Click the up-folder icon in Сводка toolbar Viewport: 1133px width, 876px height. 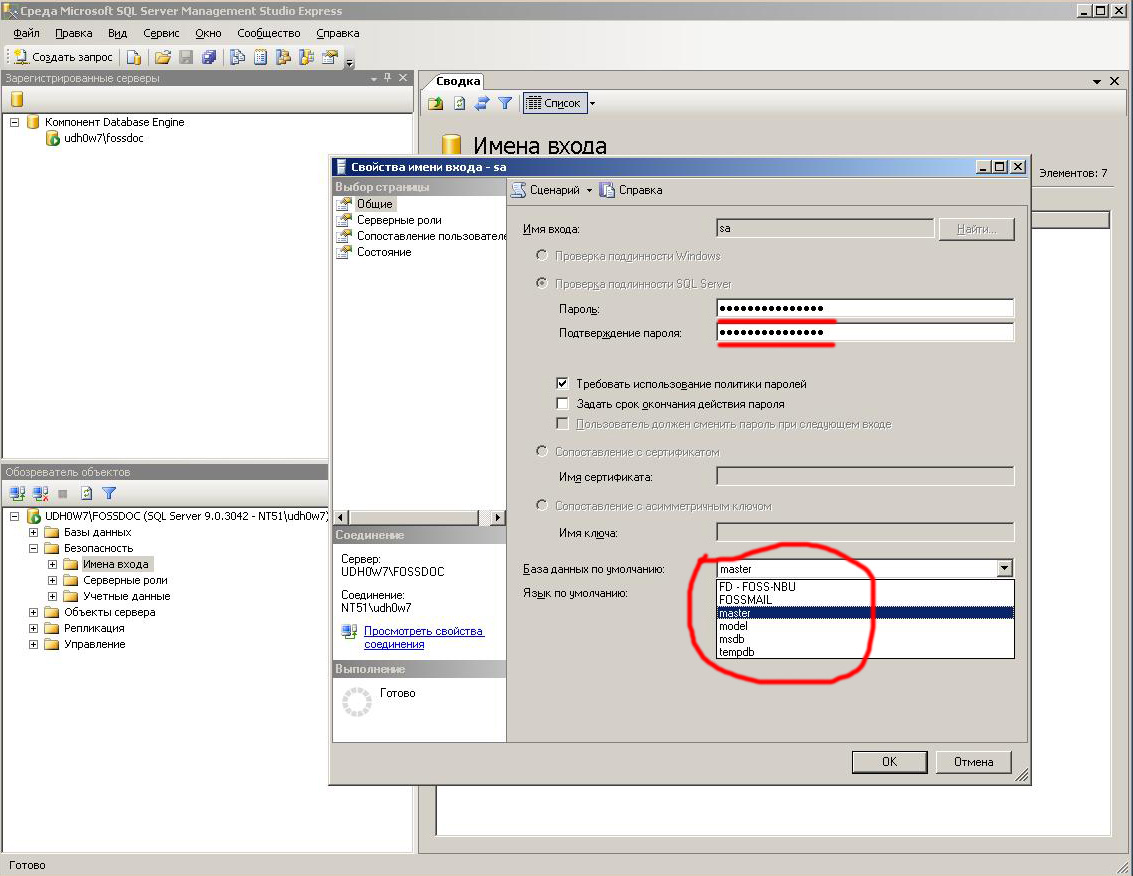click(x=435, y=103)
